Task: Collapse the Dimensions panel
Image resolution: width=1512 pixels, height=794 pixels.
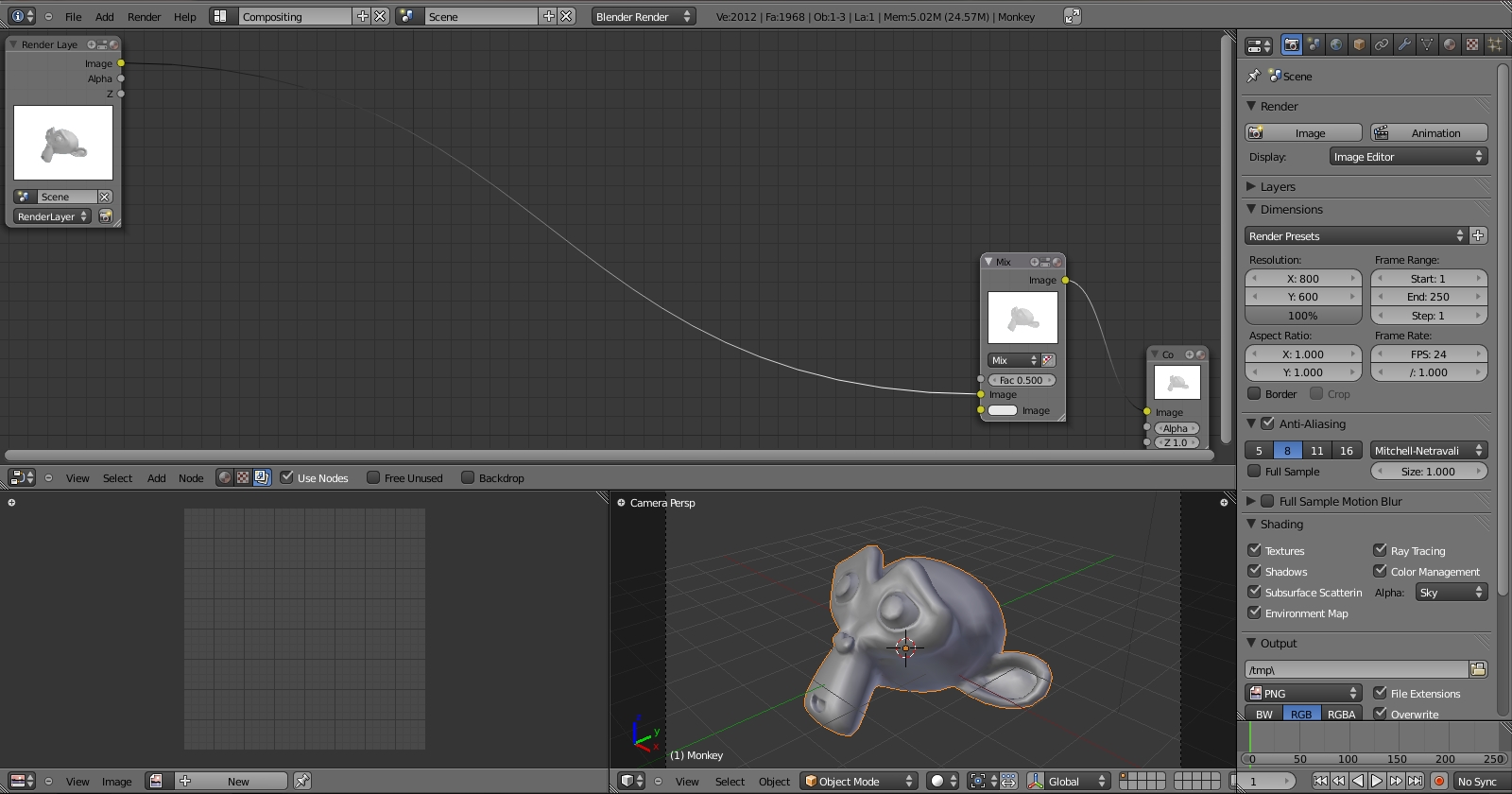Action: coord(1251,209)
